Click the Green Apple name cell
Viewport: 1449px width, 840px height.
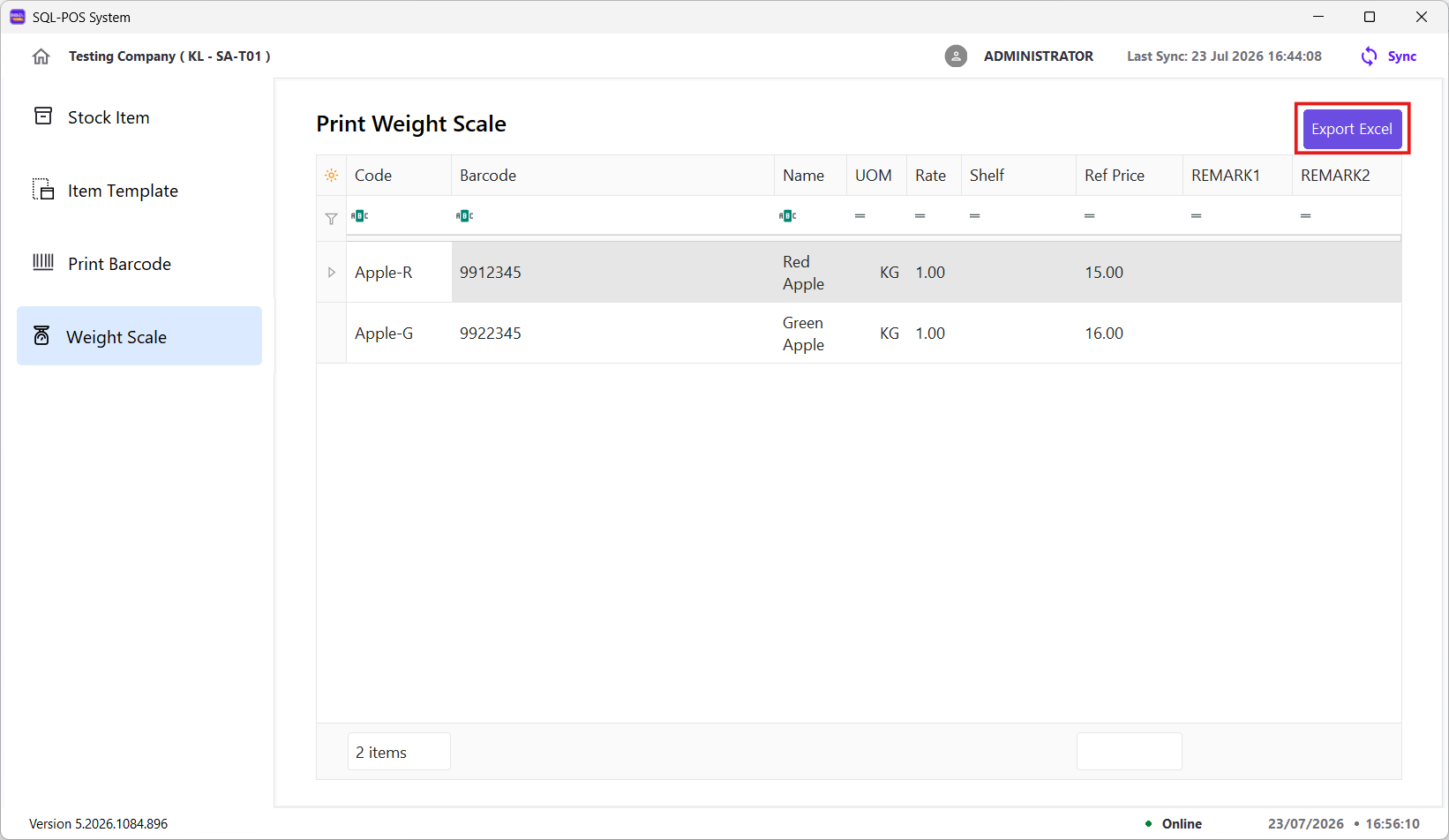[x=811, y=334]
